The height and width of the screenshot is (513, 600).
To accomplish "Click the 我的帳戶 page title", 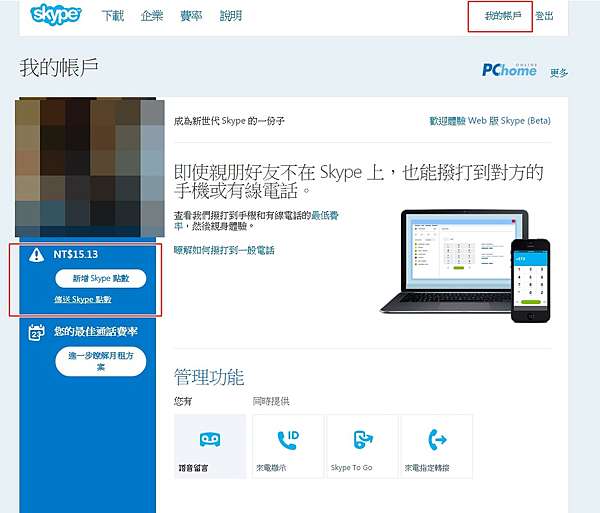I will tap(59, 68).
